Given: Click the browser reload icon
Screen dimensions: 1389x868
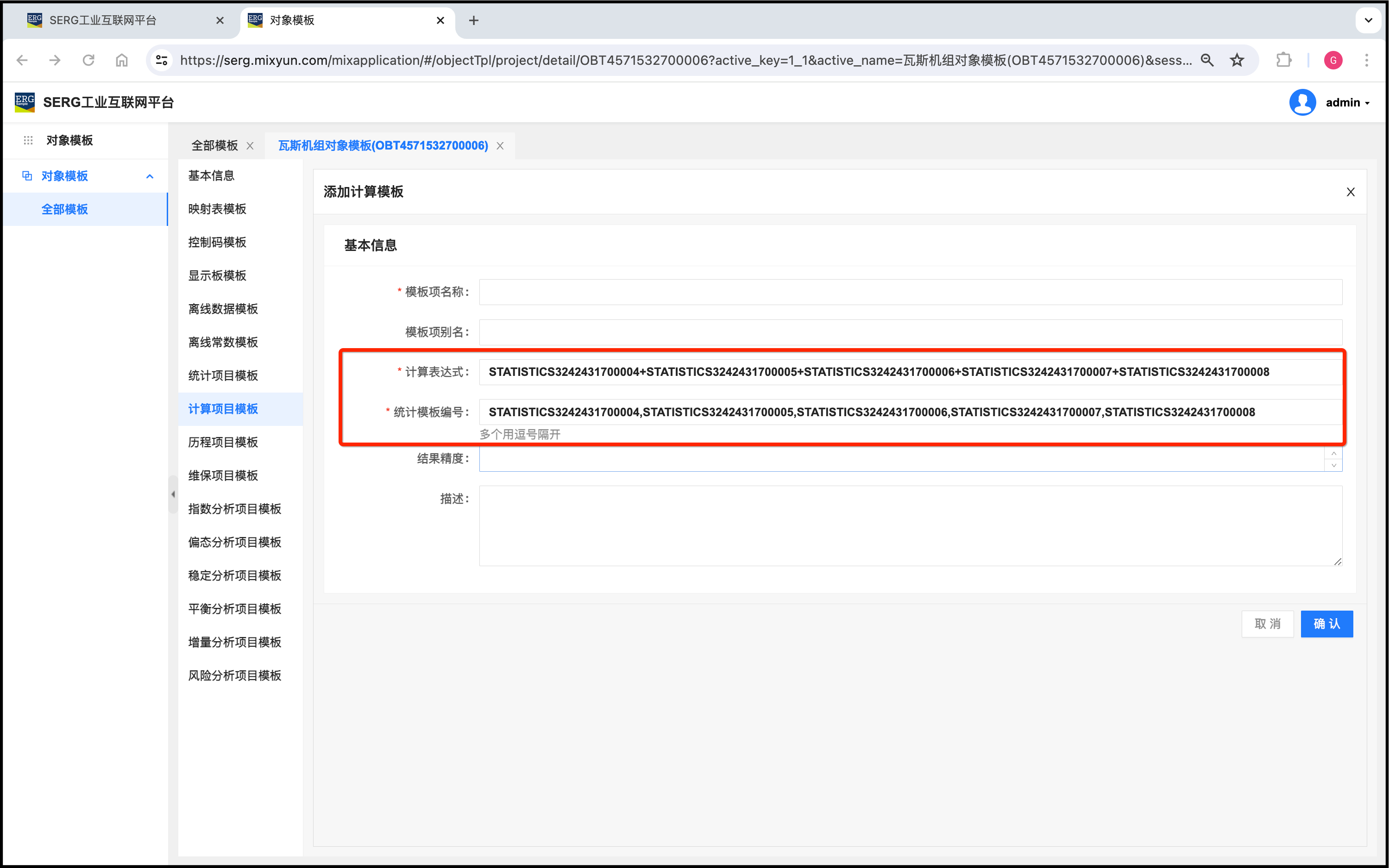Looking at the screenshot, I should coord(88,60).
